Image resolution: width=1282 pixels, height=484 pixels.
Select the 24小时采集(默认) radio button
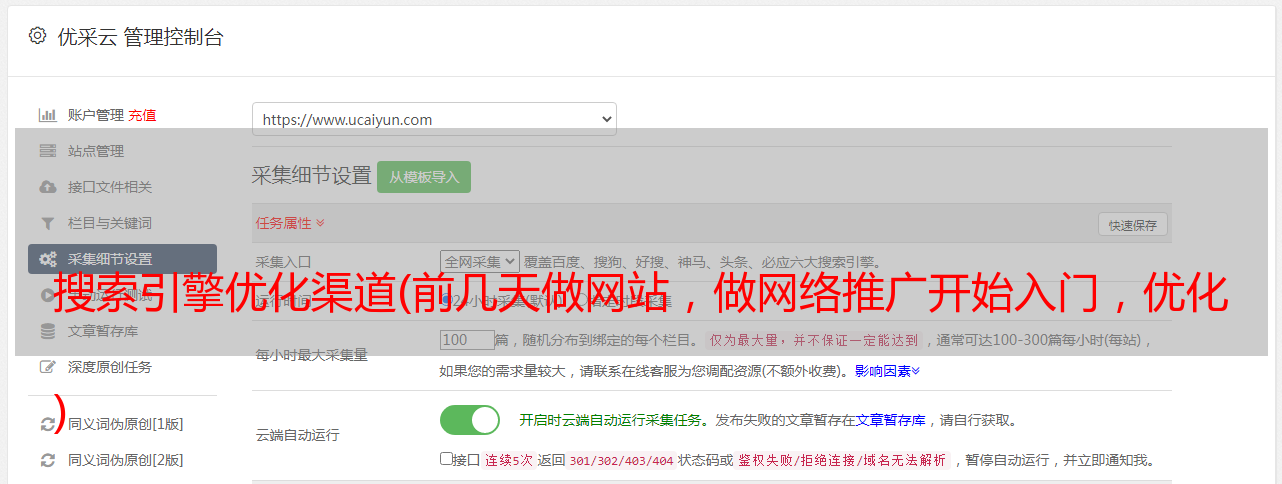coord(446,300)
